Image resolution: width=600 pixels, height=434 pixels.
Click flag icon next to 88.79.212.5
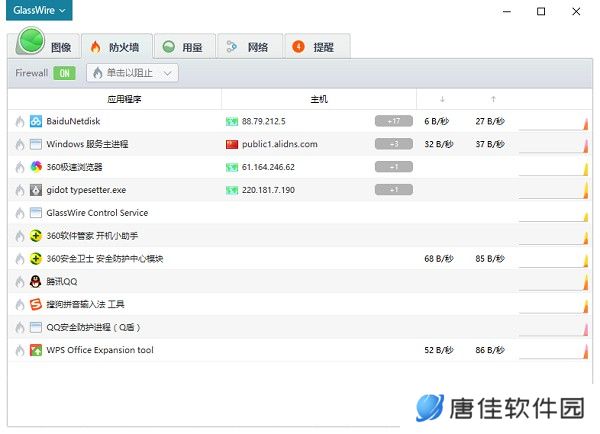pyautogui.click(x=232, y=122)
